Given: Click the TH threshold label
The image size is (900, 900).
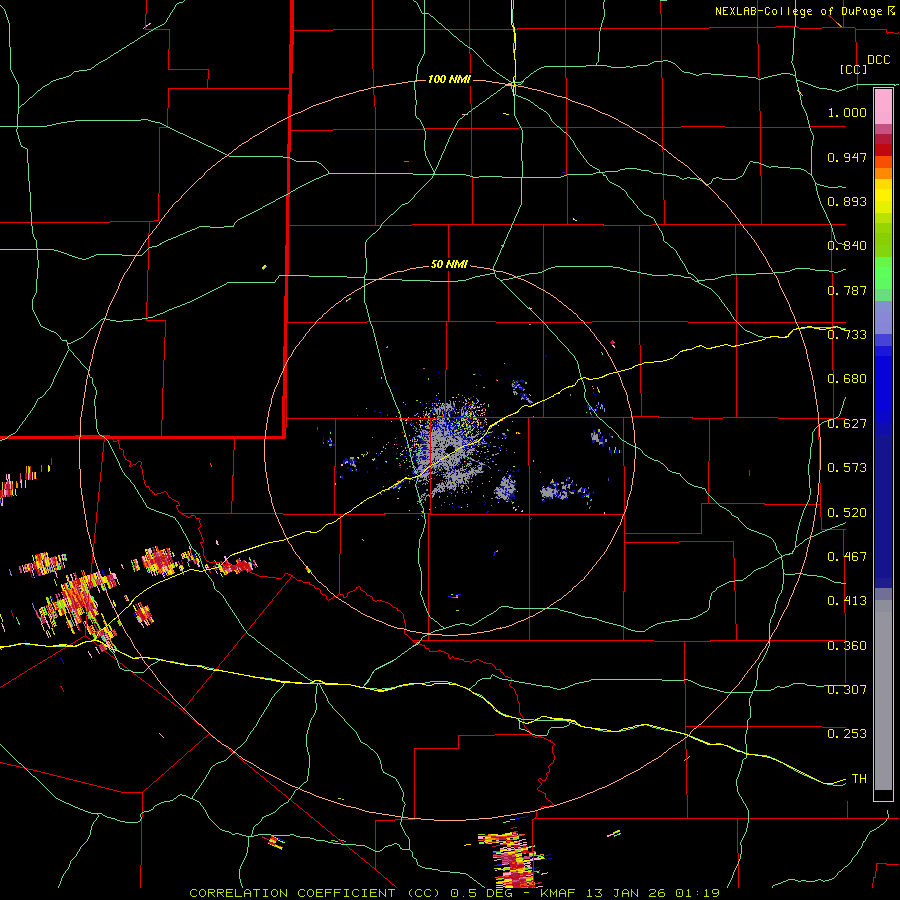Looking at the screenshot, I should click(x=859, y=779).
